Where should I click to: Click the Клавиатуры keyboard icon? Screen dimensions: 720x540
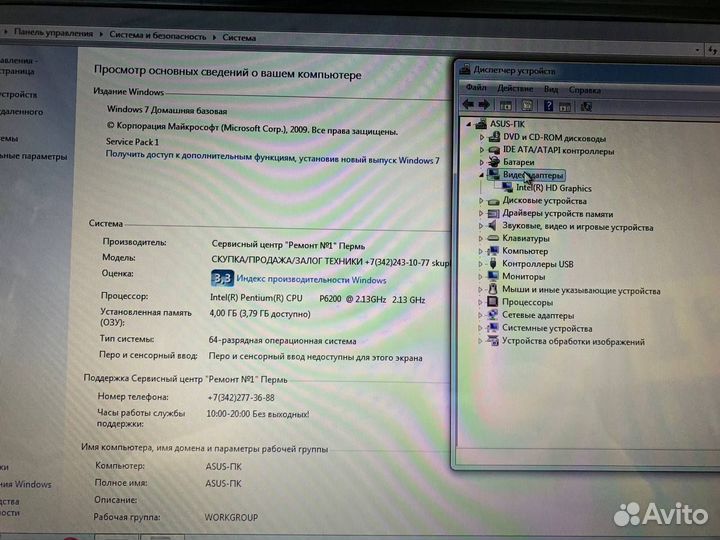click(x=493, y=238)
